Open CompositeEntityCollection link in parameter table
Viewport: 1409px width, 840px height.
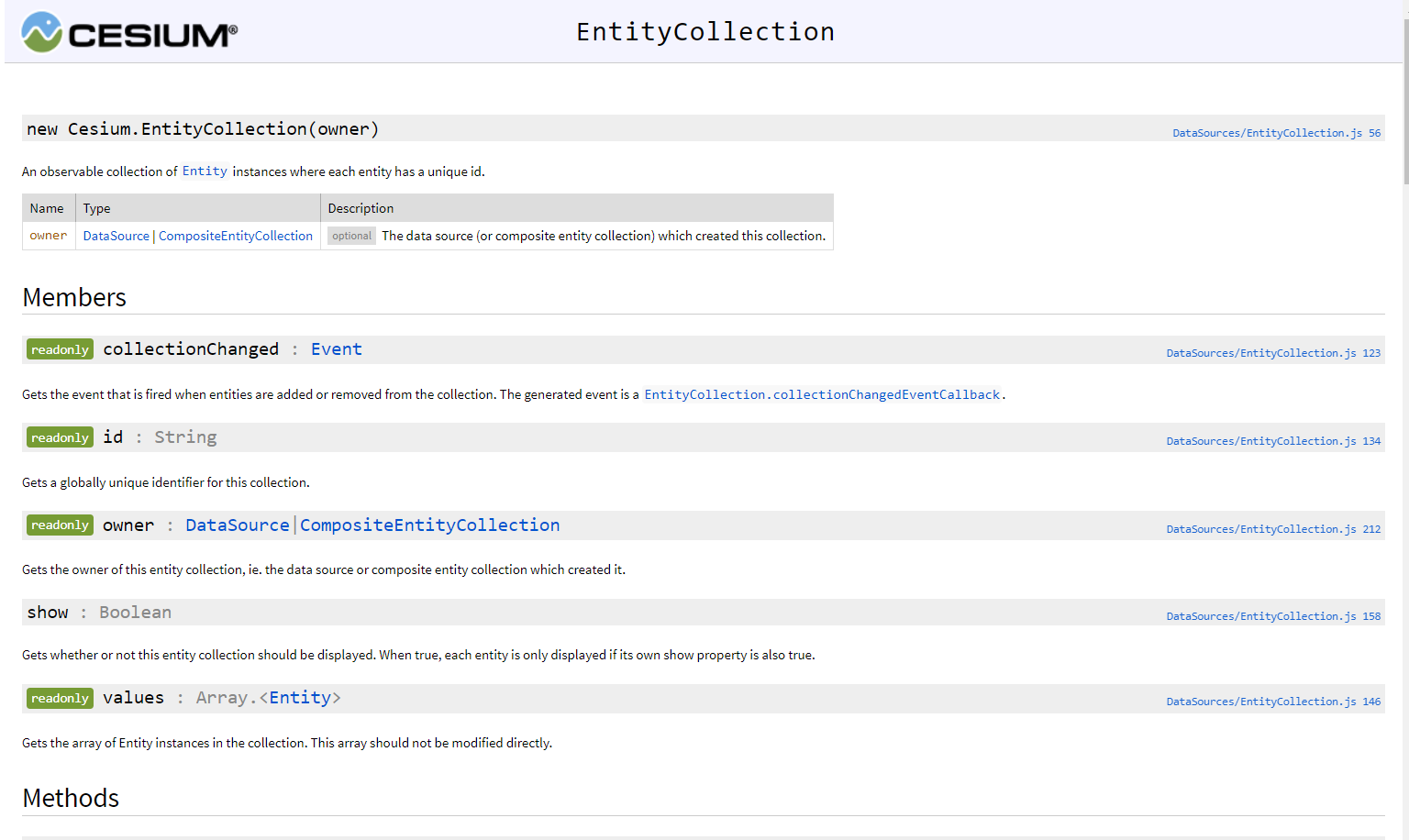pyautogui.click(x=236, y=236)
